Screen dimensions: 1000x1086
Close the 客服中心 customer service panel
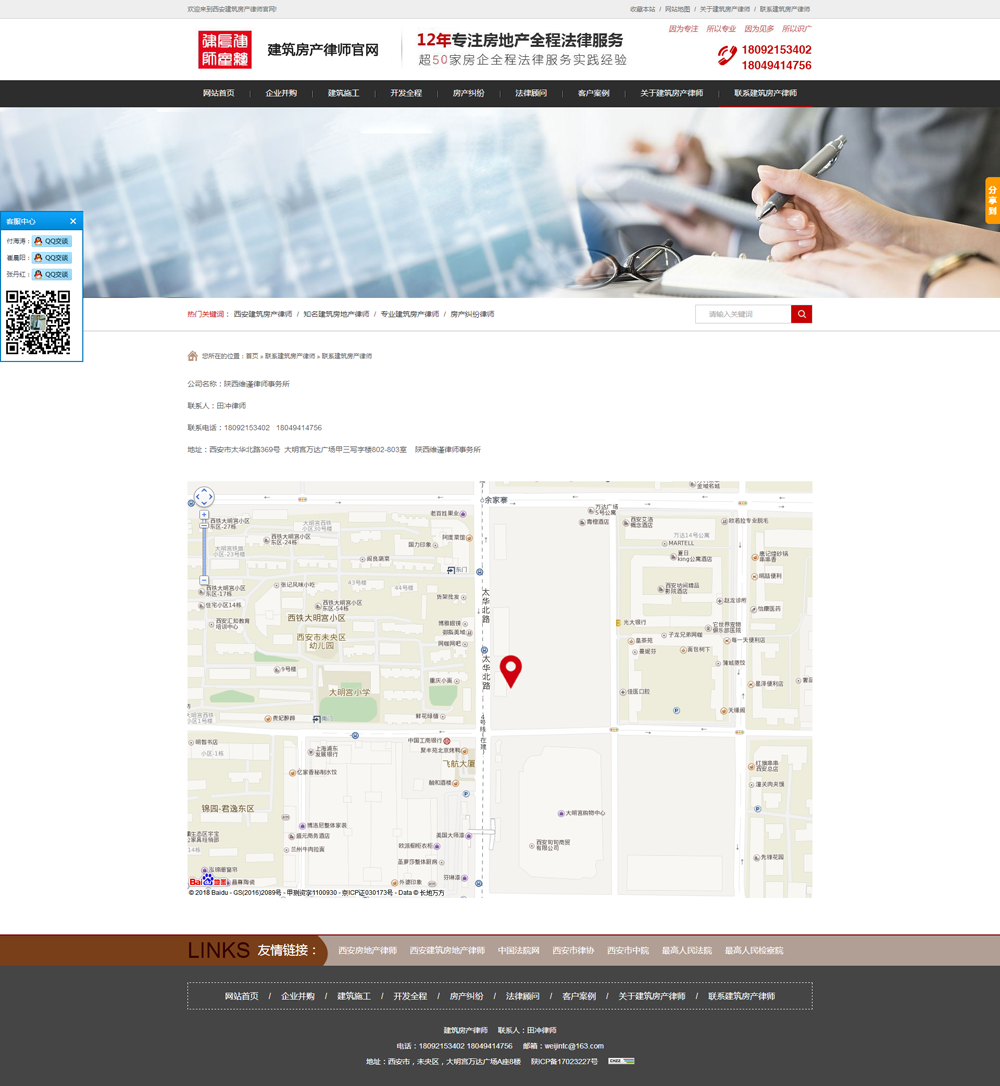pyautogui.click(x=73, y=221)
